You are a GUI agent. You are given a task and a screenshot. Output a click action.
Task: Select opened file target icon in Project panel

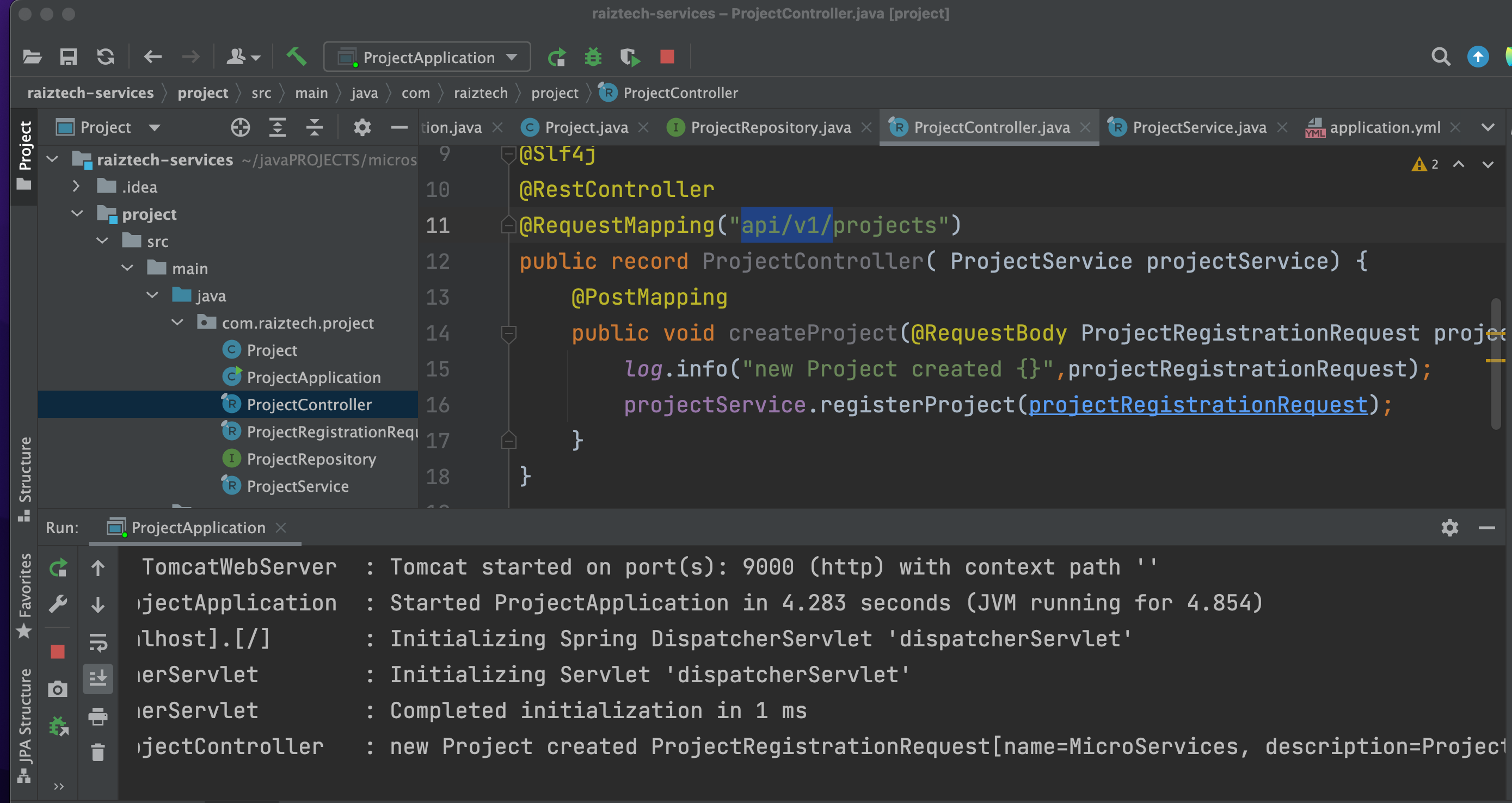[x=240, y=127]
